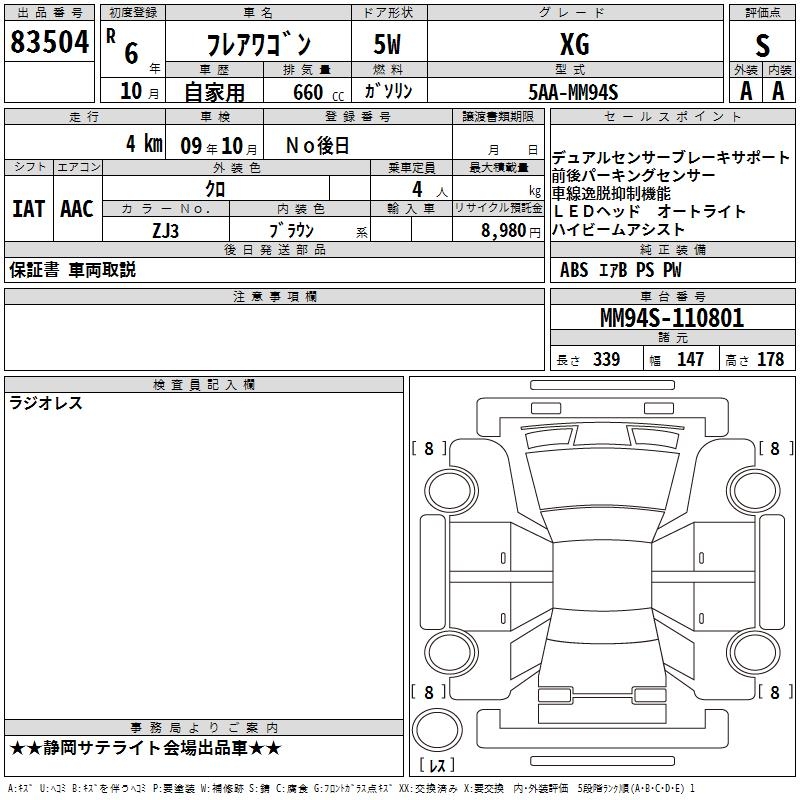
Task: Click the first registration month 10月
Action: pyautogui.click(x=140, y=91)
